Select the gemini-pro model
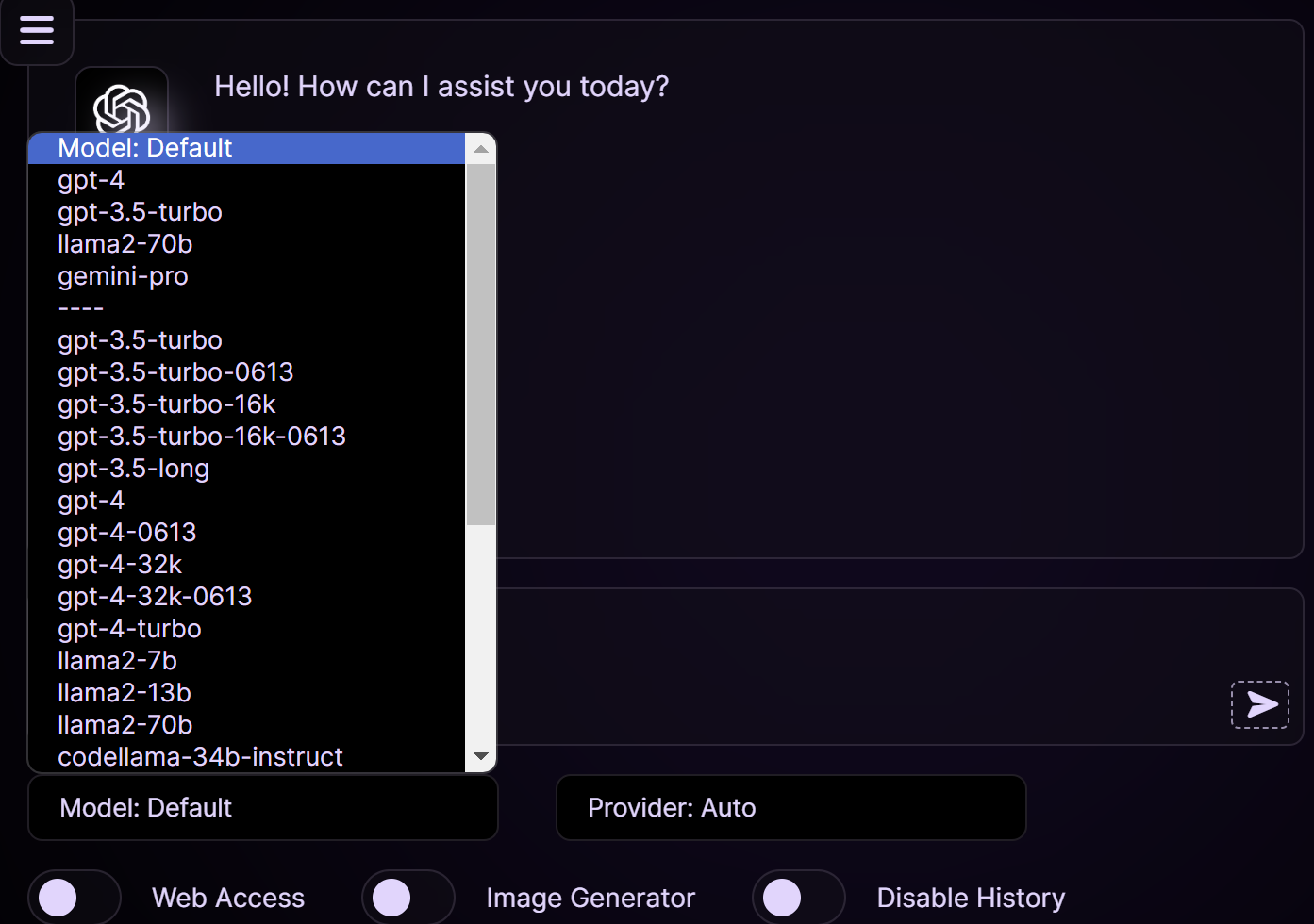The height and width of the screenshot is (924, 1314). (247, 276)
